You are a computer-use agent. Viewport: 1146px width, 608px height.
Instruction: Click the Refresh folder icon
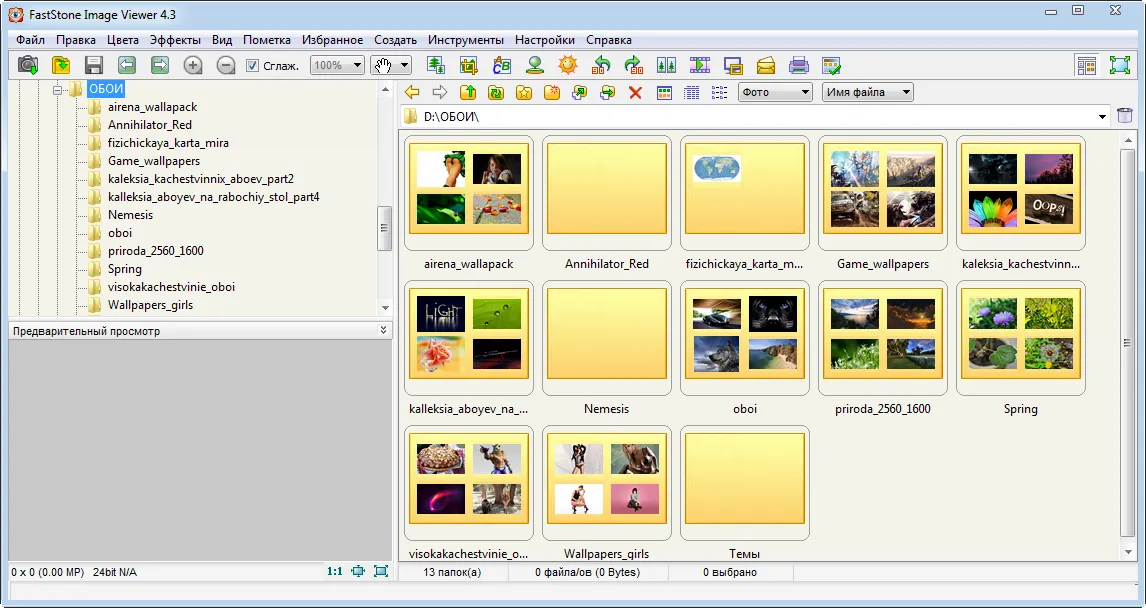496,92
